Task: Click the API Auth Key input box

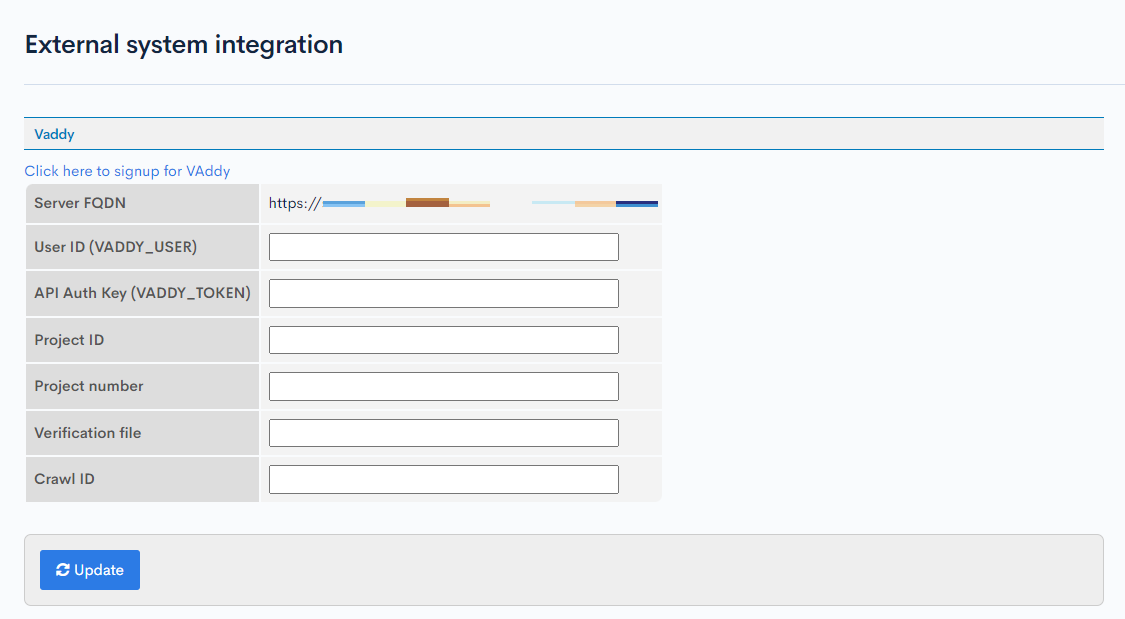Action: click(443, 293)
